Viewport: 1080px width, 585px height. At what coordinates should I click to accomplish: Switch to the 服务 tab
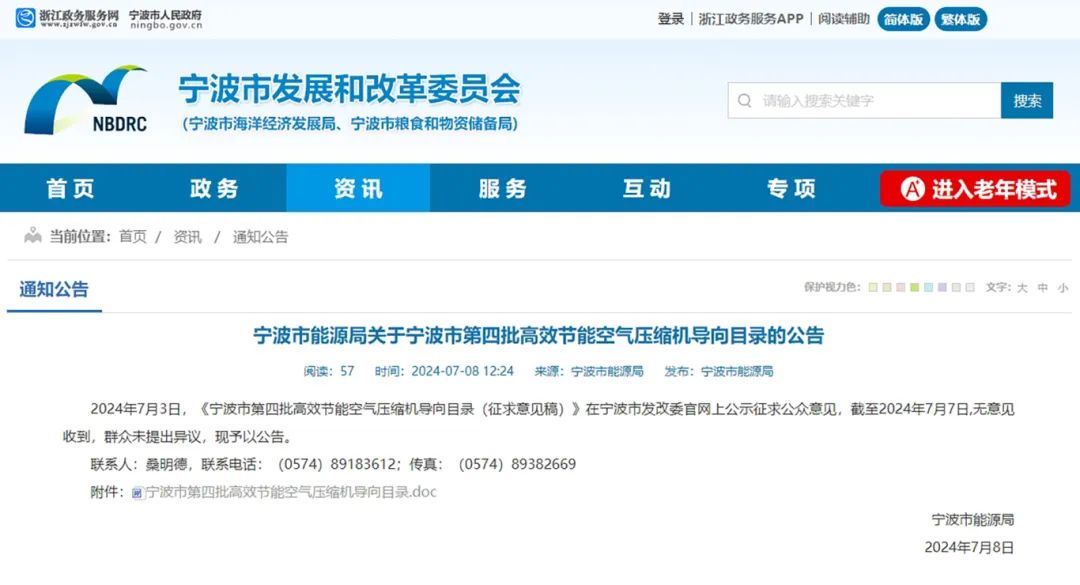(x=502, y=187)
